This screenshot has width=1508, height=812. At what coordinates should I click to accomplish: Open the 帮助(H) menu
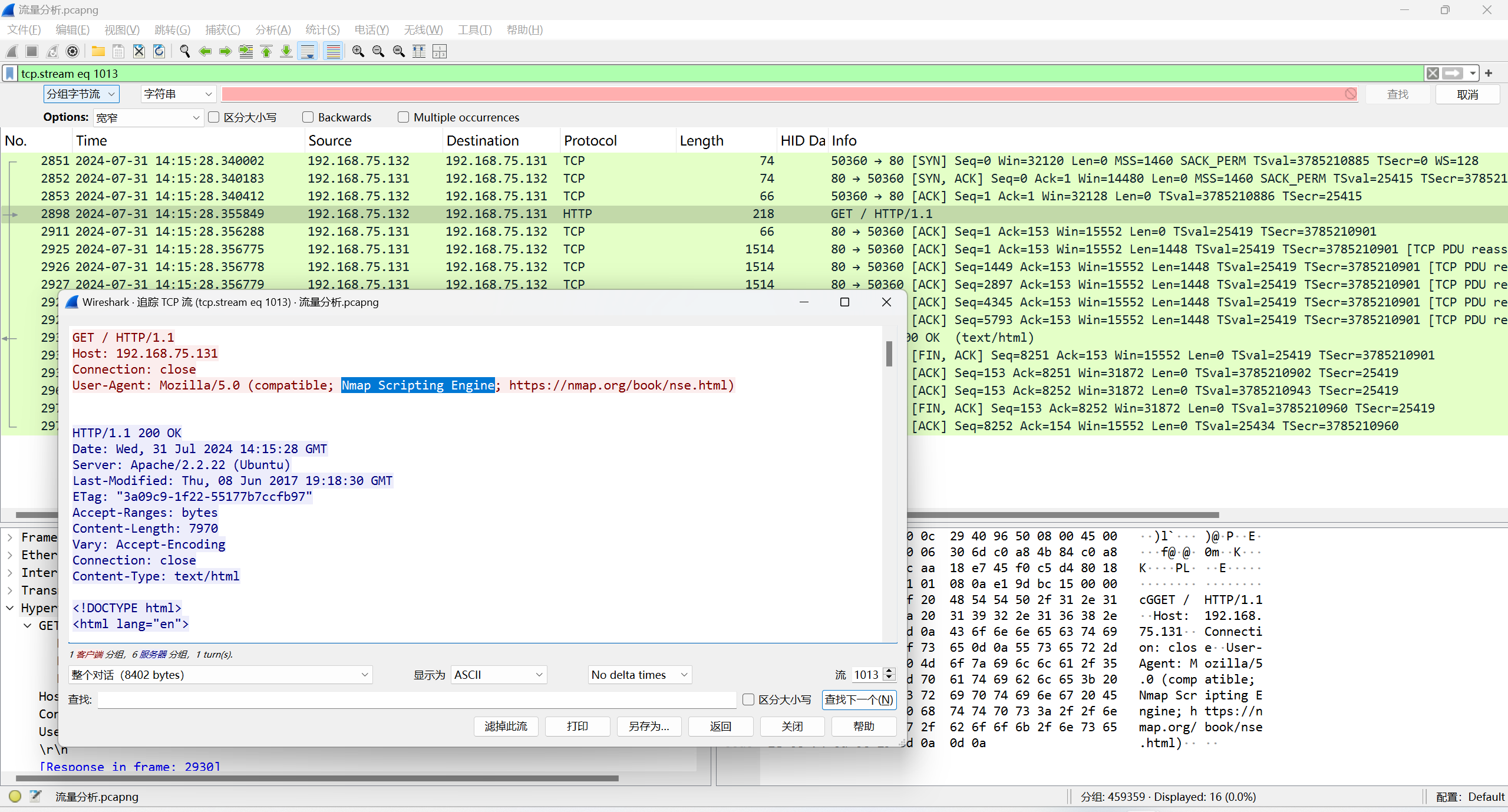[524, 29]
